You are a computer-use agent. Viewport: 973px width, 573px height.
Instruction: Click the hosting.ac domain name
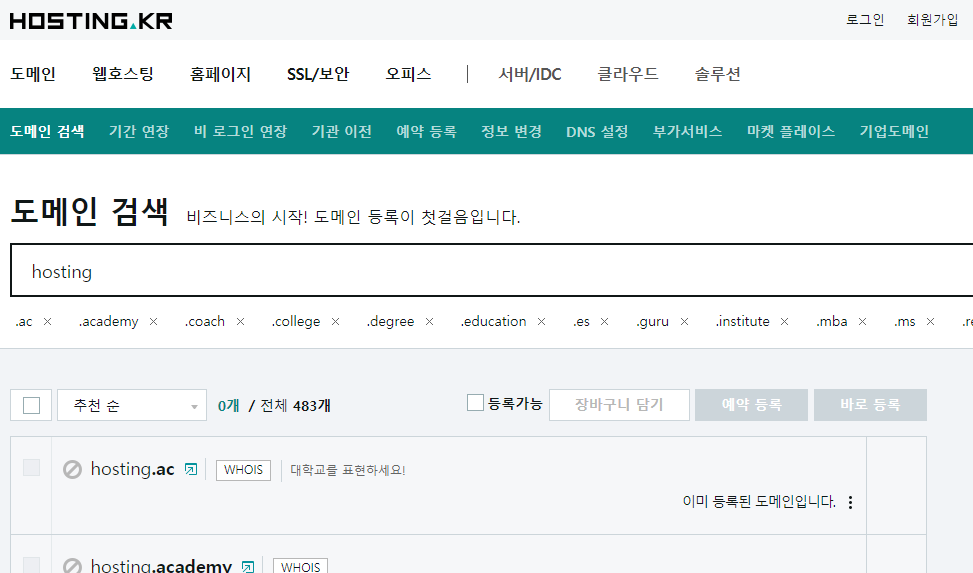tap(132, 469)
